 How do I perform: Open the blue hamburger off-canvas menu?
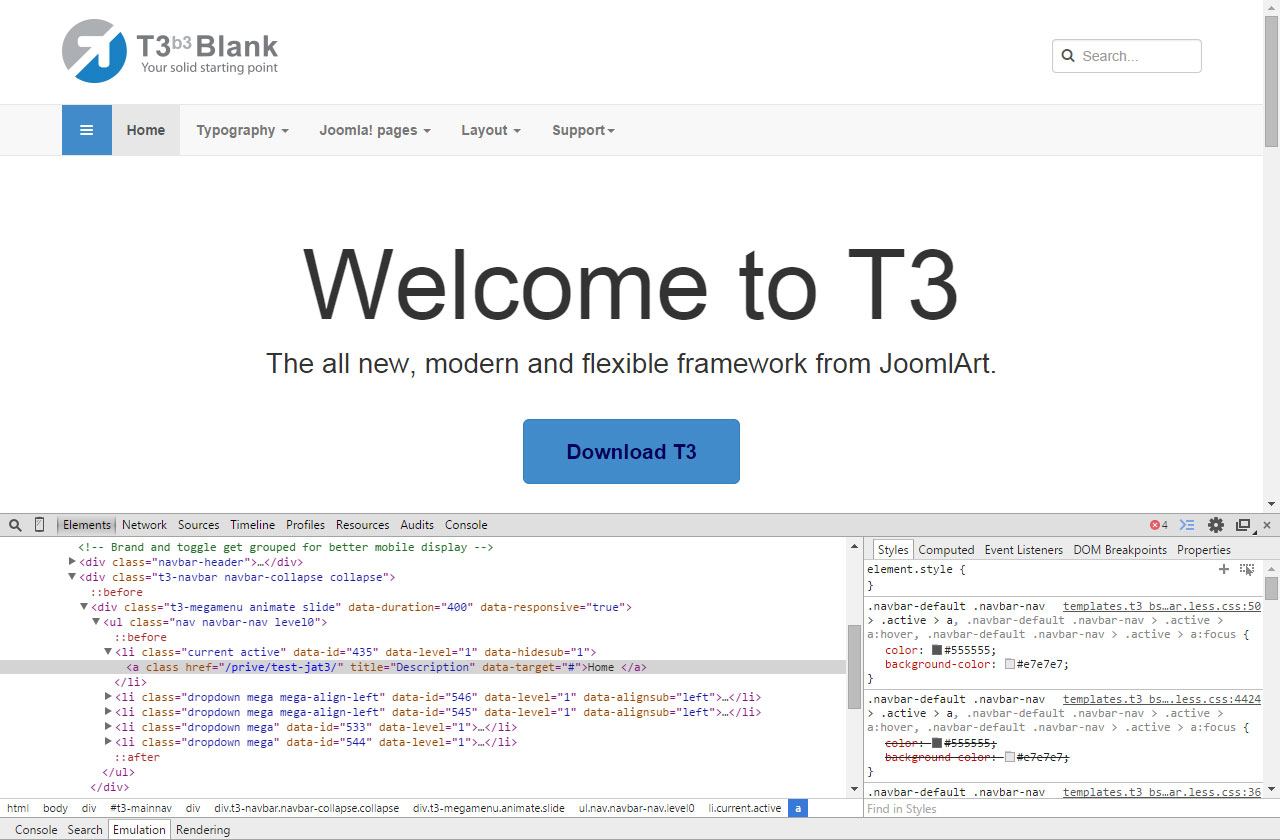[x=87, y=130]
